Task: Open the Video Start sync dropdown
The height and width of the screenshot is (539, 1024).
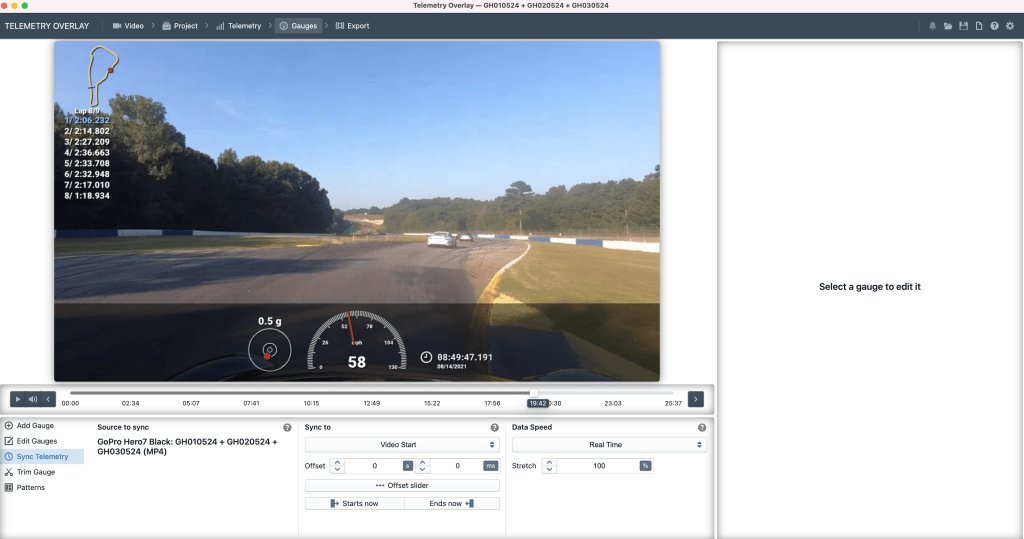Action: (401, 445)
